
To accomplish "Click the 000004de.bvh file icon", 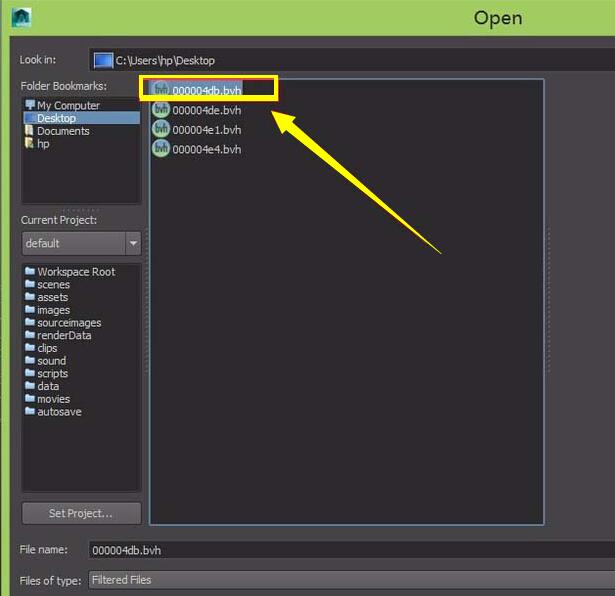I will pos(161,110).
